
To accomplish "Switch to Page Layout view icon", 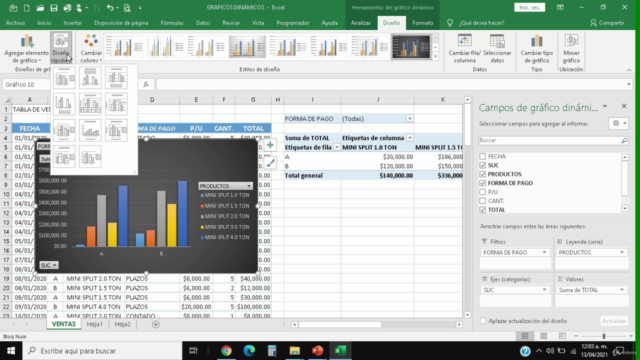I will (x=543, y=336).
